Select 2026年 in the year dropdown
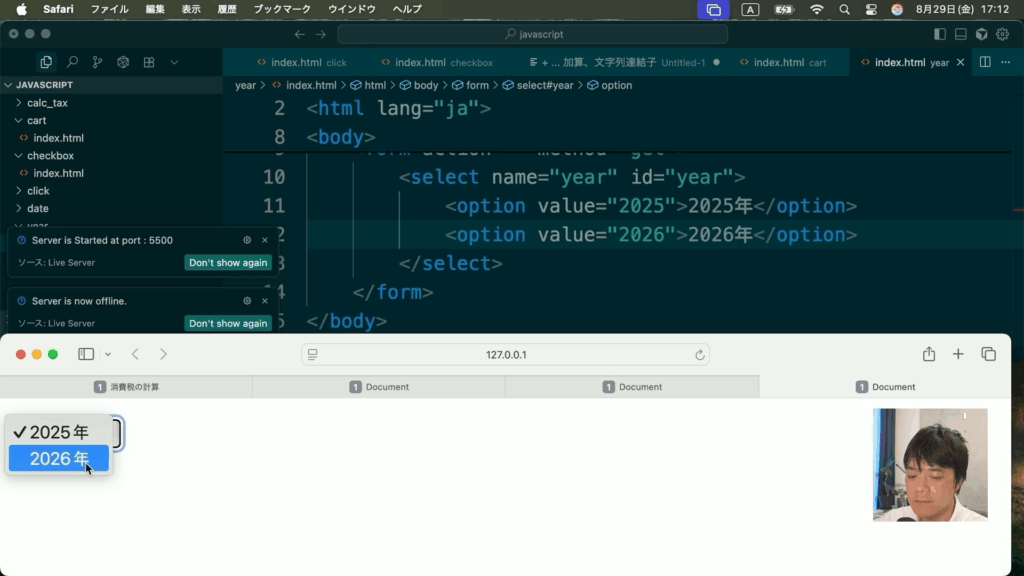 coord(59,459)
